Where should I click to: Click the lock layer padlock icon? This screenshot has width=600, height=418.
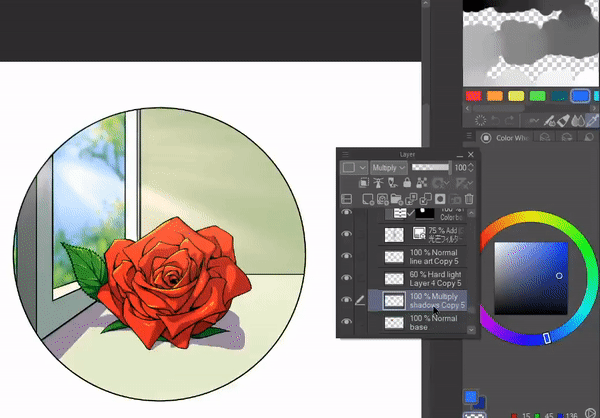tap(408, 183)
